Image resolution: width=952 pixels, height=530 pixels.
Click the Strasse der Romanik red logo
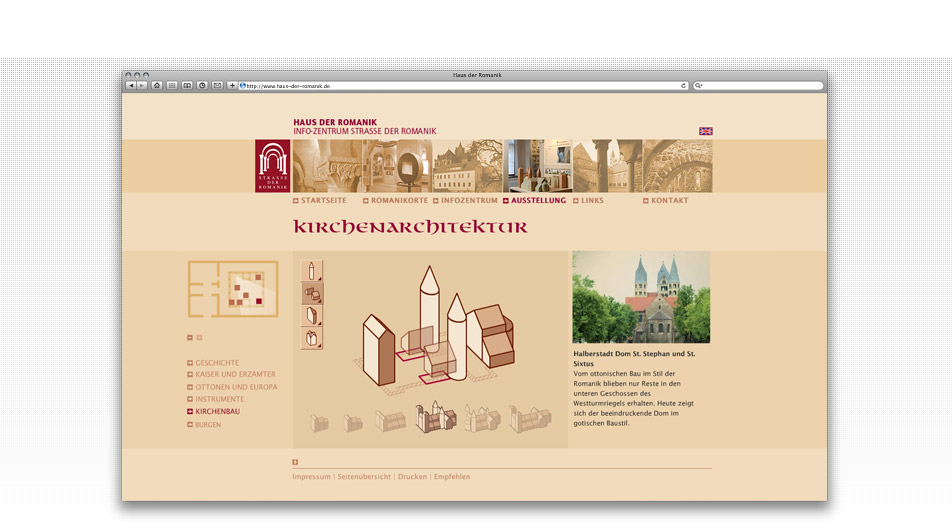(x=272, y=165)
